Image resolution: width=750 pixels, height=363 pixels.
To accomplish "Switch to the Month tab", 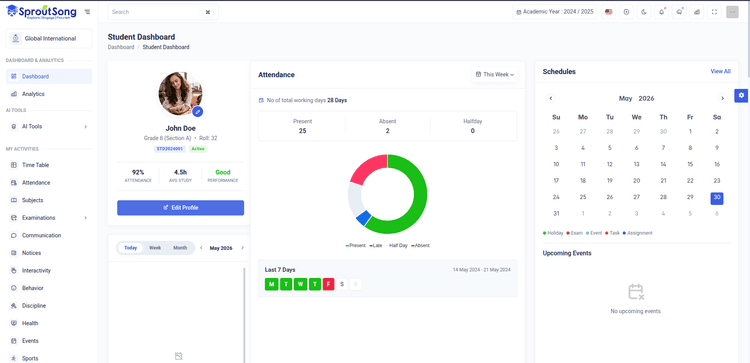I will pyautogui.click(x=180, y=248).
